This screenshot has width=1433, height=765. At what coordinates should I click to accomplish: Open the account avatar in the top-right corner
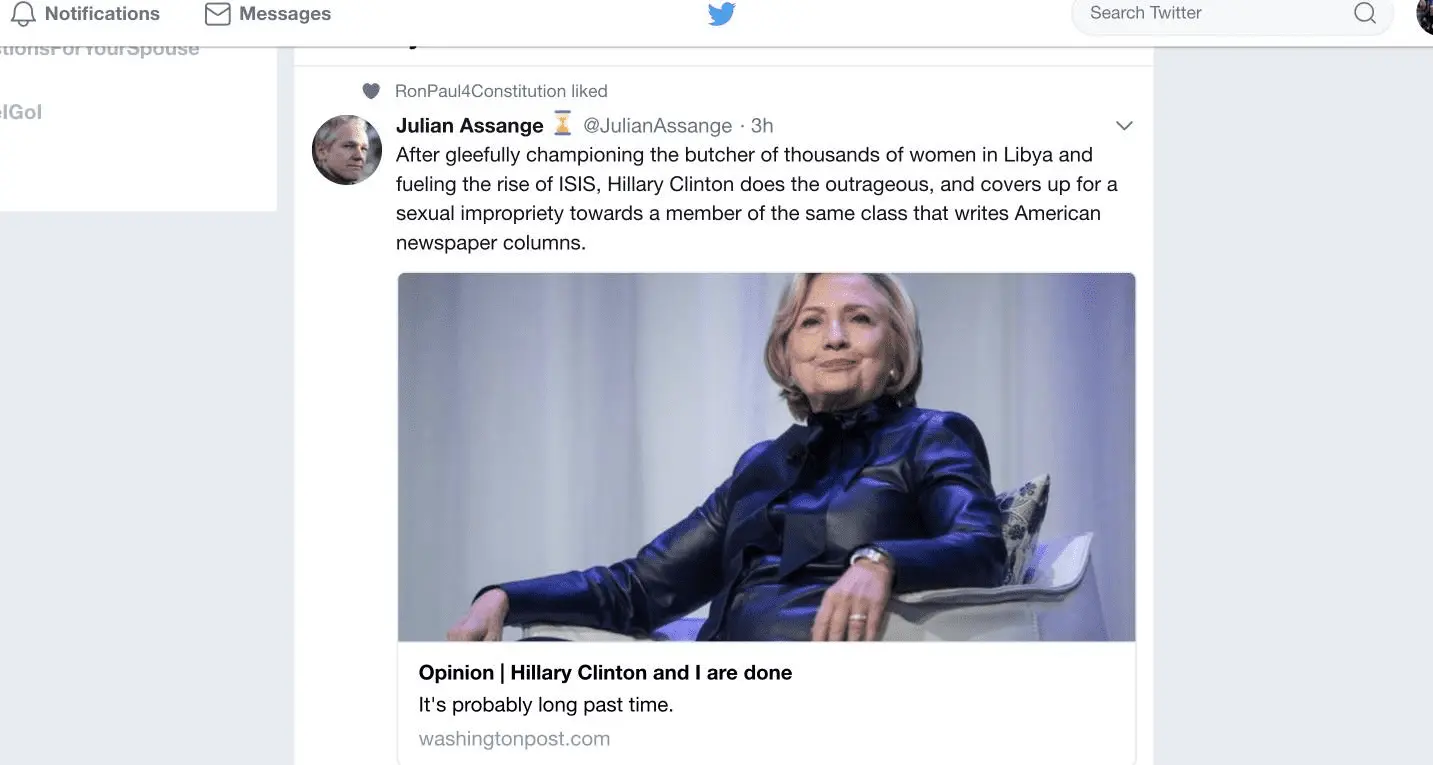tap(1424, 14)
